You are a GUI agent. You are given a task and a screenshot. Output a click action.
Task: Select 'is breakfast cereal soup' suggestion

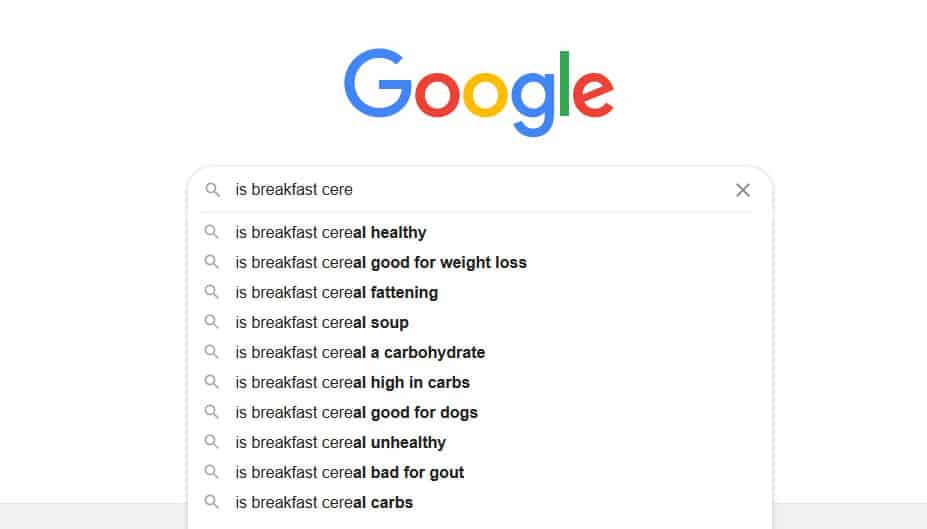(479, 323)
